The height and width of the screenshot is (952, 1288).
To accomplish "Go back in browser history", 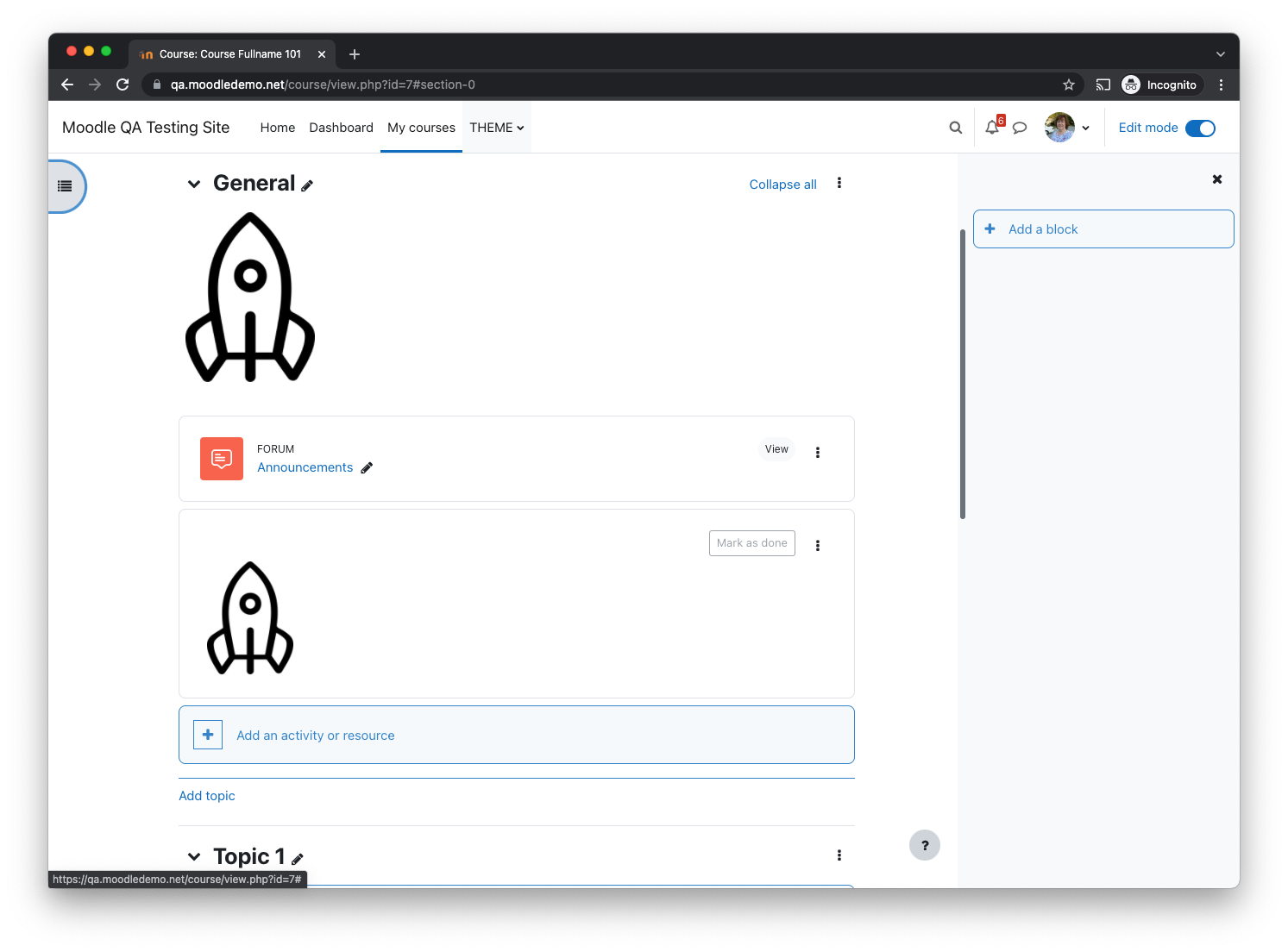I will point(67,85).
